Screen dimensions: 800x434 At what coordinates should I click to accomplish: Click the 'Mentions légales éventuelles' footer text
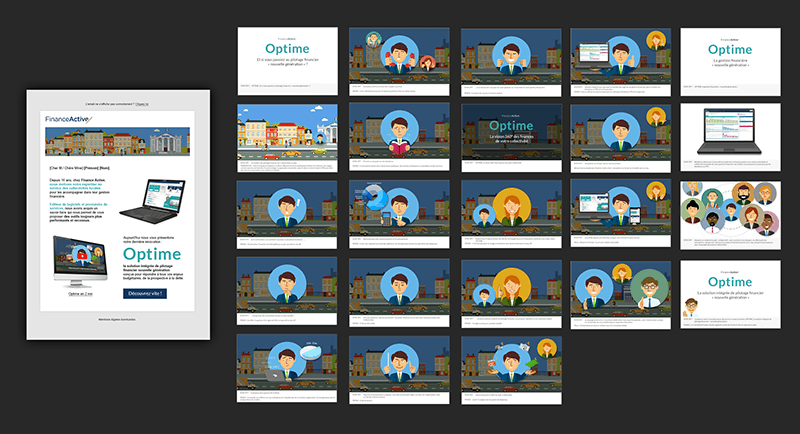pos(117,320)
